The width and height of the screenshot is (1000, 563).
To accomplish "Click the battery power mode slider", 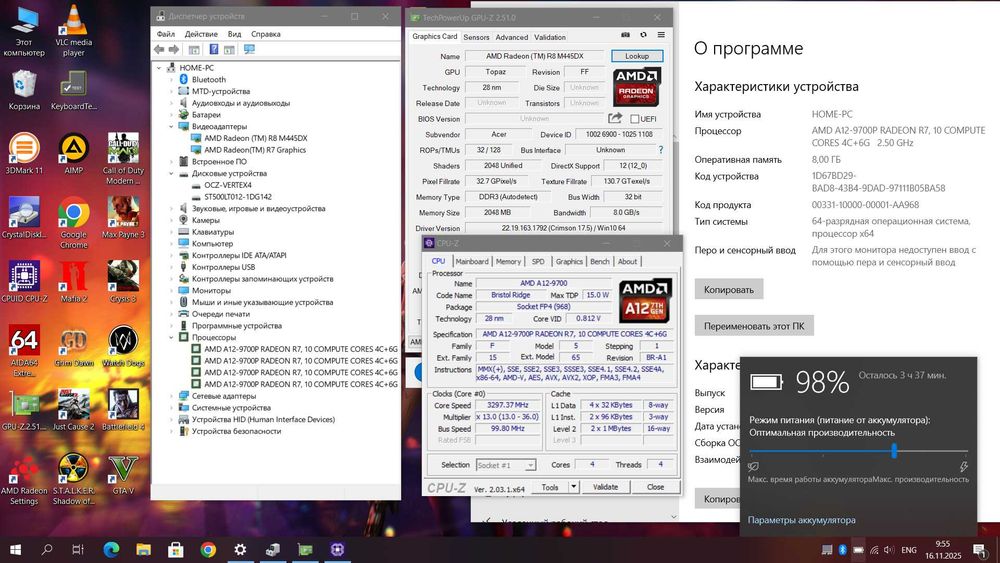I will (858, 451).
